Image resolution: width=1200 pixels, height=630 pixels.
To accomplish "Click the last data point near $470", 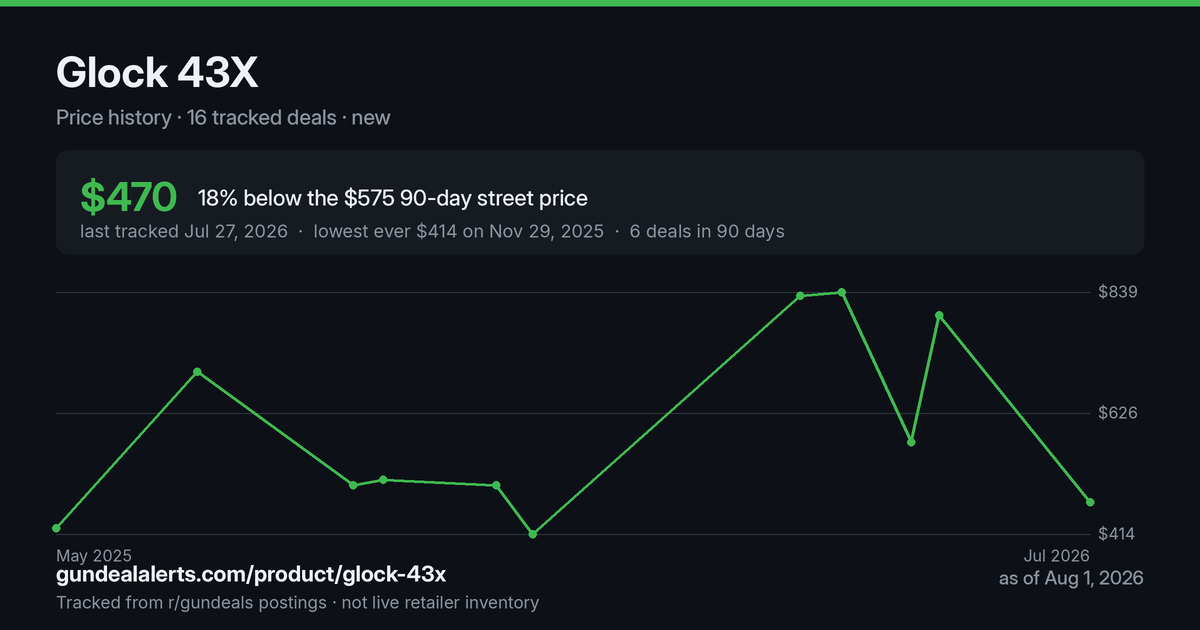I will 1090,502.
